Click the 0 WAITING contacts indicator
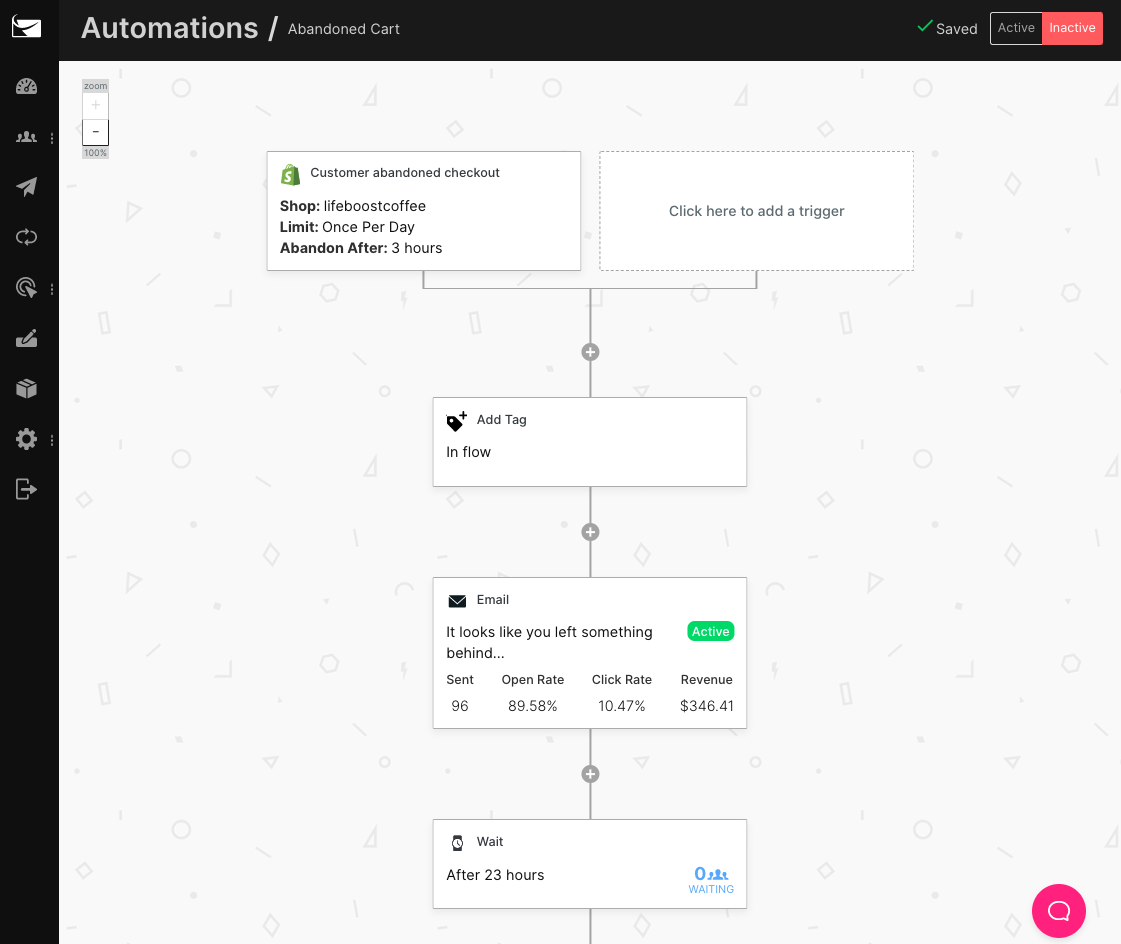This screenshot has width=1121, height=944. pyautogui.click(x=711, y=880)
